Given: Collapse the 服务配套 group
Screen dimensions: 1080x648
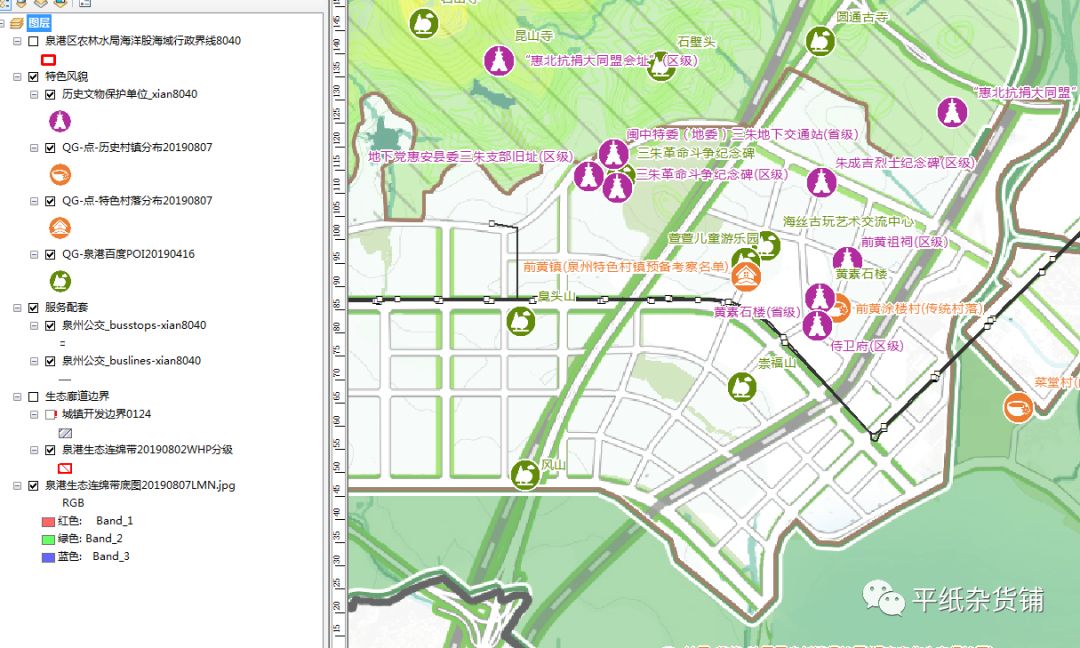Looking at the screenshot, I should [x=17, y=308].
